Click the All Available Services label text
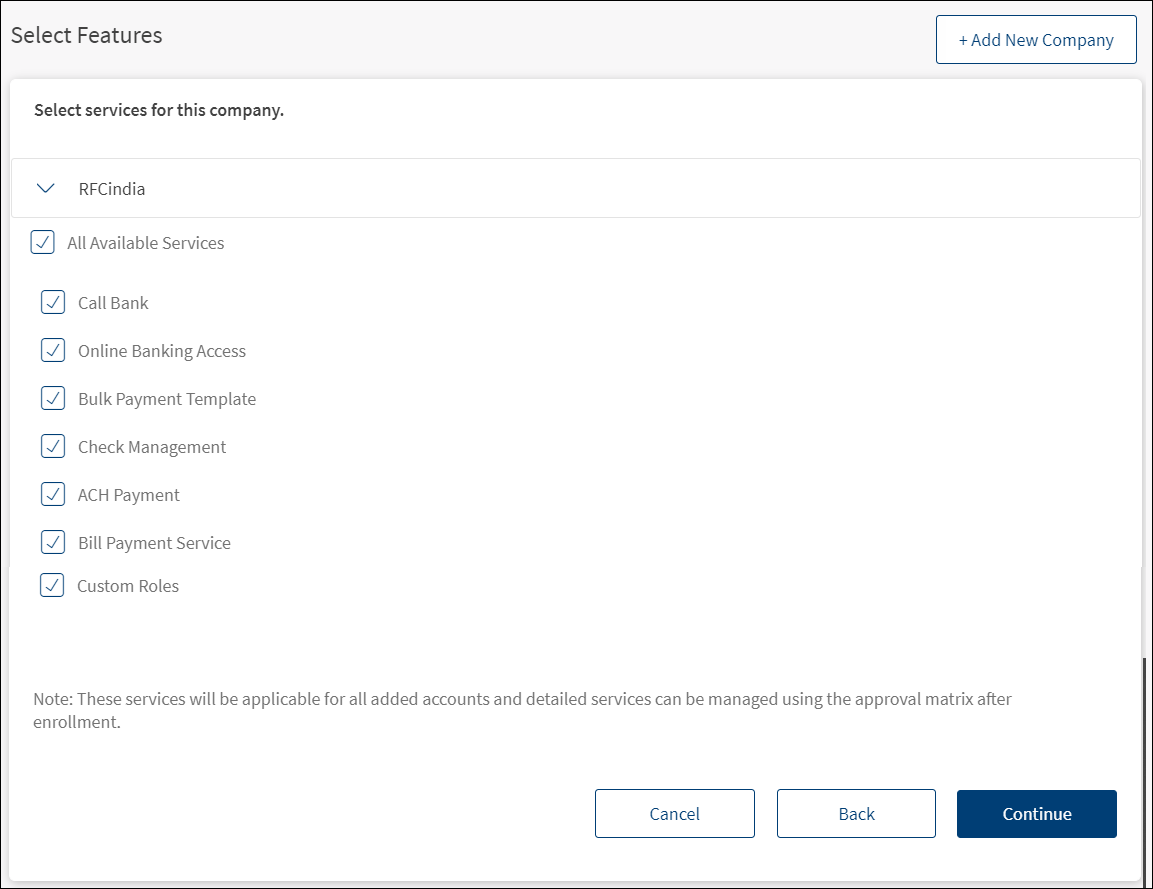The height and width of the screenshot is (889, 1153). click(146, 243)
